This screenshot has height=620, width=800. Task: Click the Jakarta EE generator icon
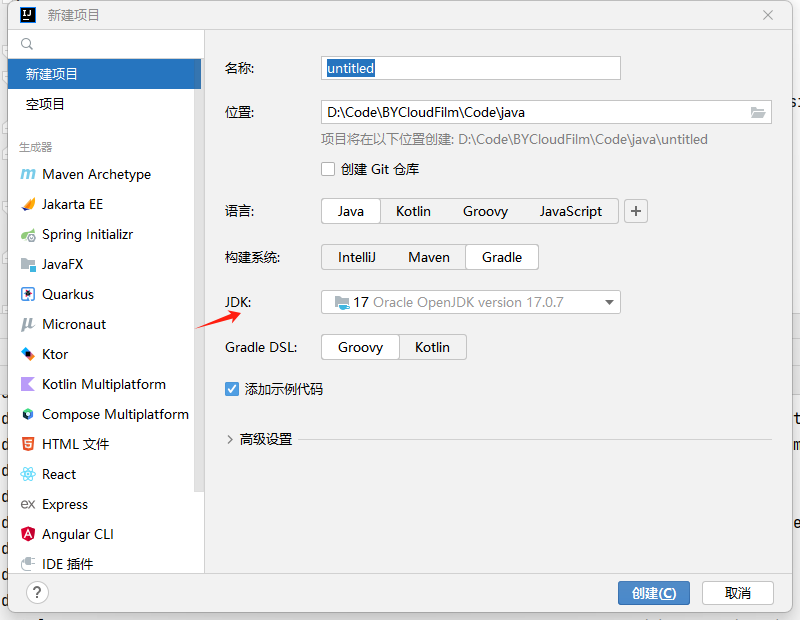28,205
